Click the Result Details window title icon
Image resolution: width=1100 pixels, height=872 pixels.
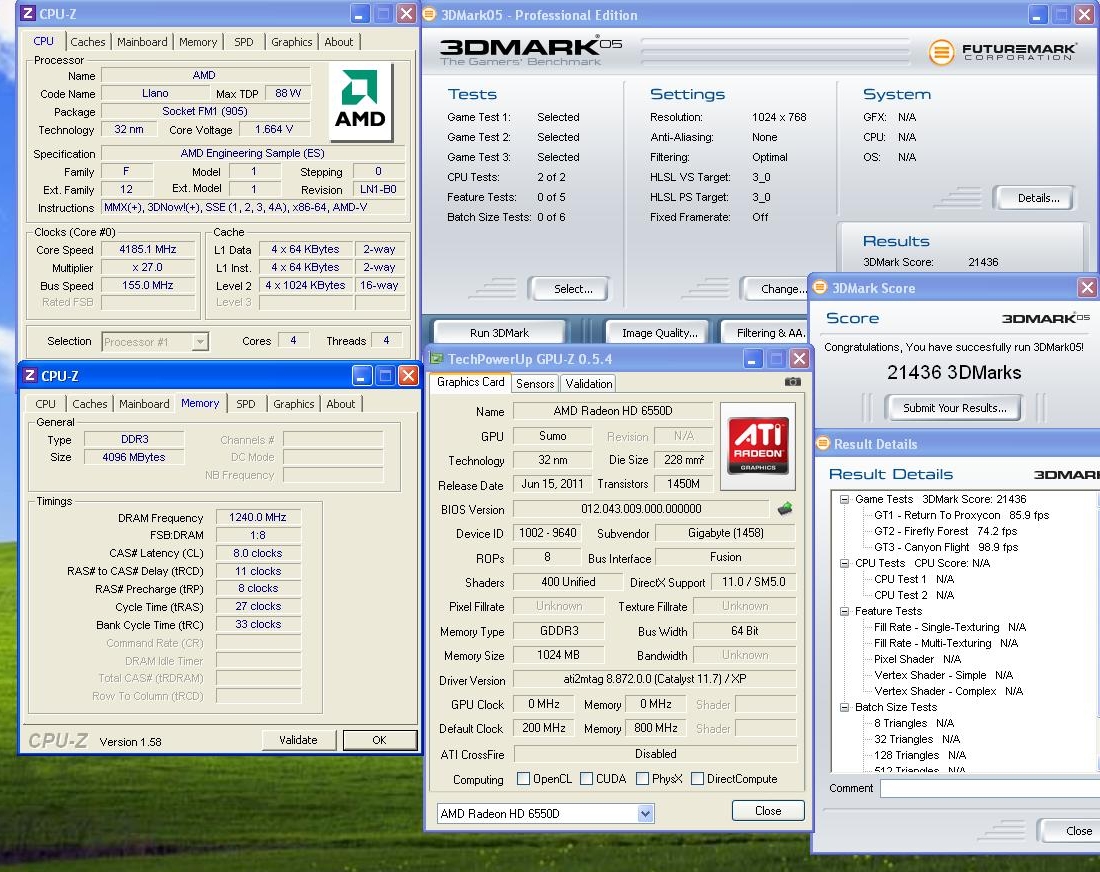coord(822,443)
